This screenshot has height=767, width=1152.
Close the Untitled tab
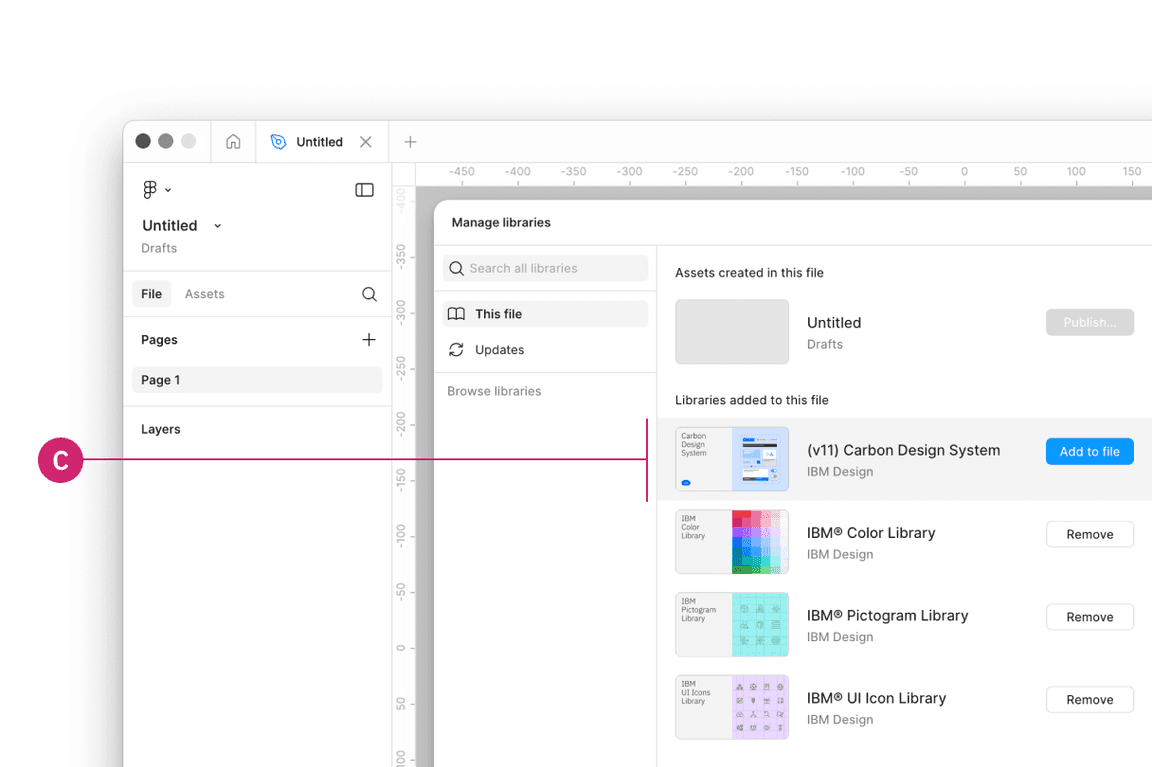click(366, 142)
